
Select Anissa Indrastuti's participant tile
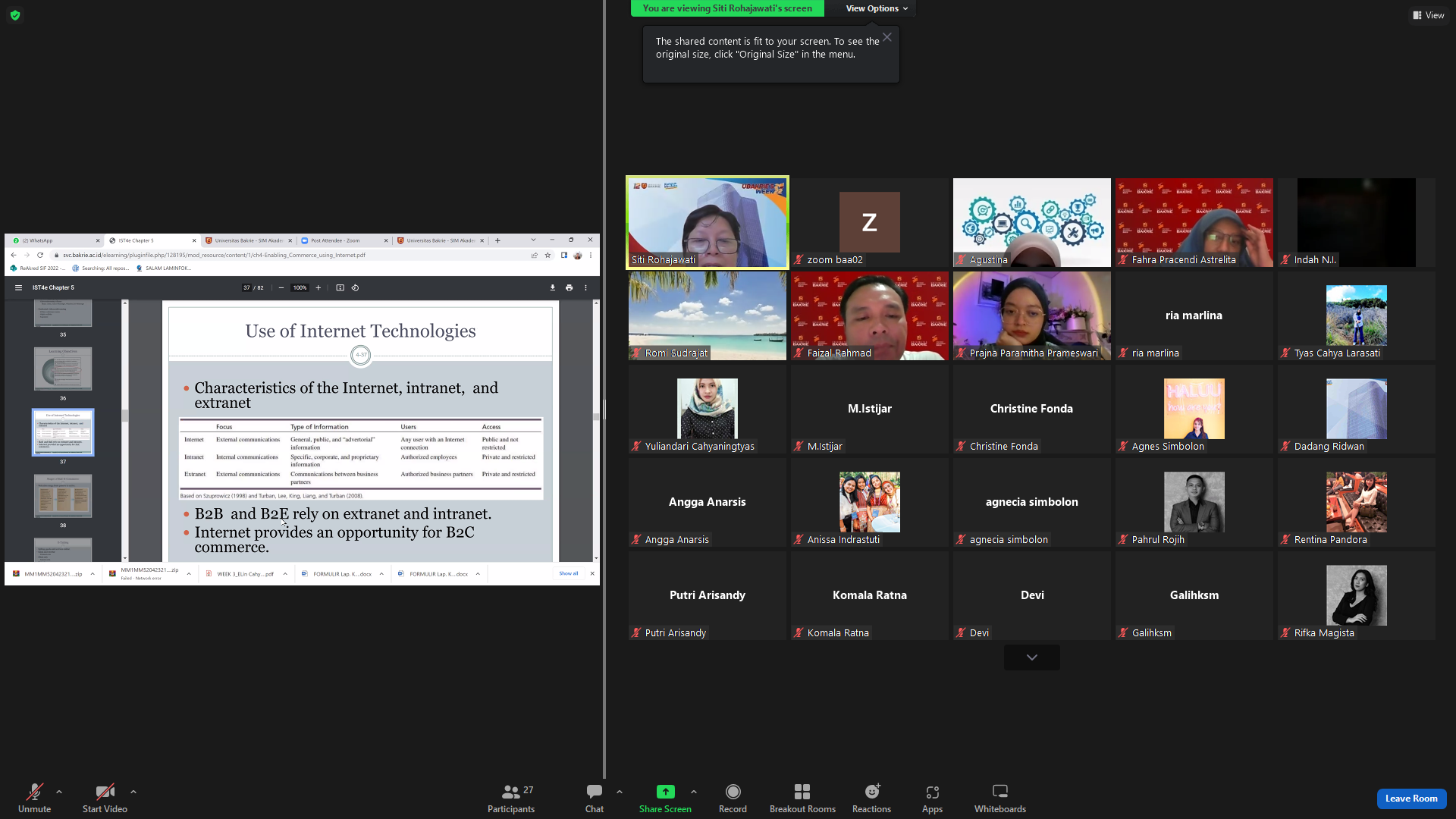click(x=870, y=502)
